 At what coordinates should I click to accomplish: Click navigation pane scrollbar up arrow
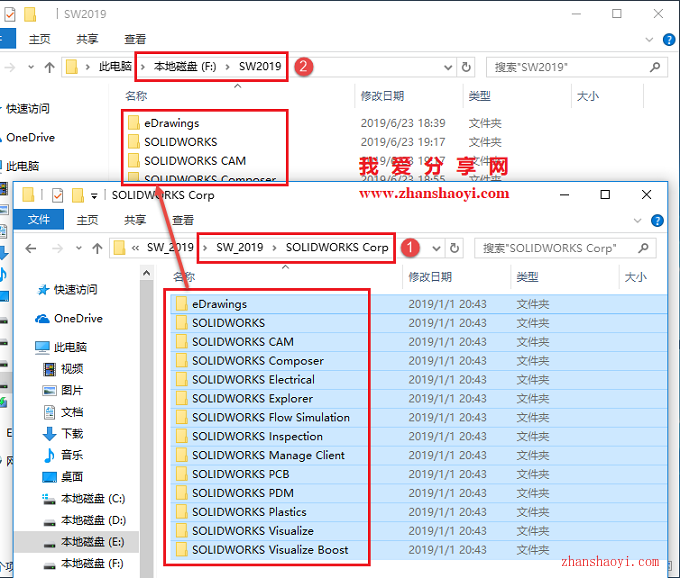(x=146, y=273)
